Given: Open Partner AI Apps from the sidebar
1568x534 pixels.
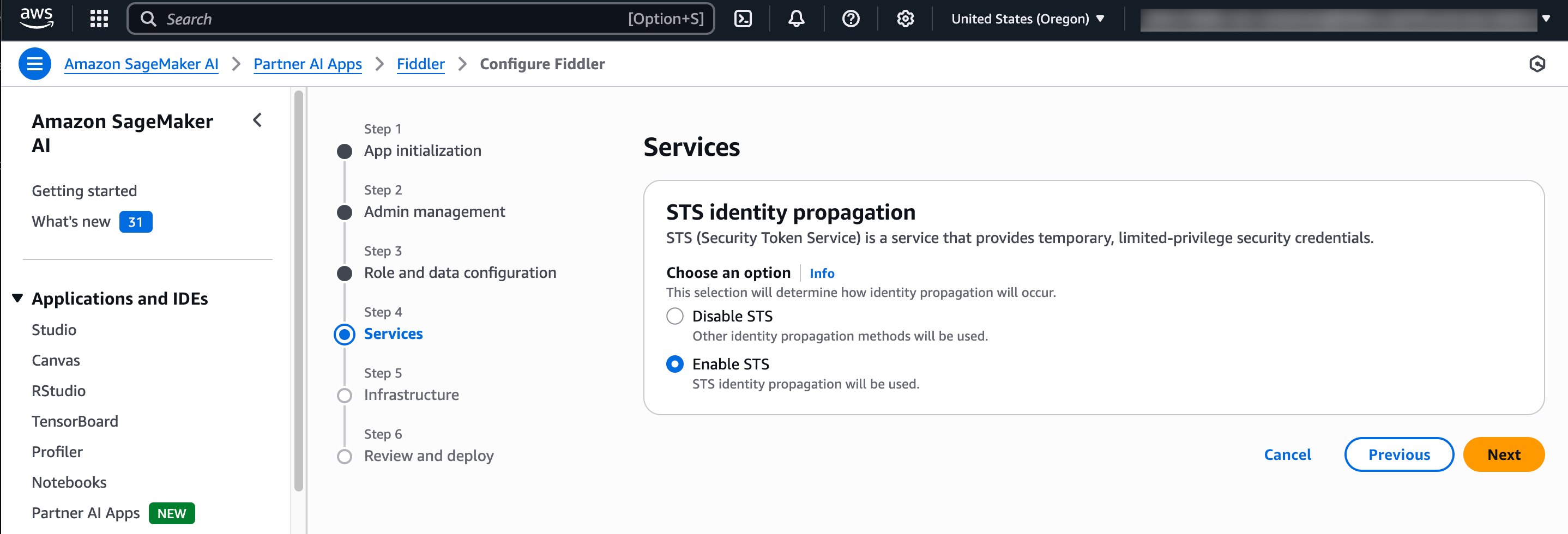Looking at the screenshot, I should tap(85, 513).
